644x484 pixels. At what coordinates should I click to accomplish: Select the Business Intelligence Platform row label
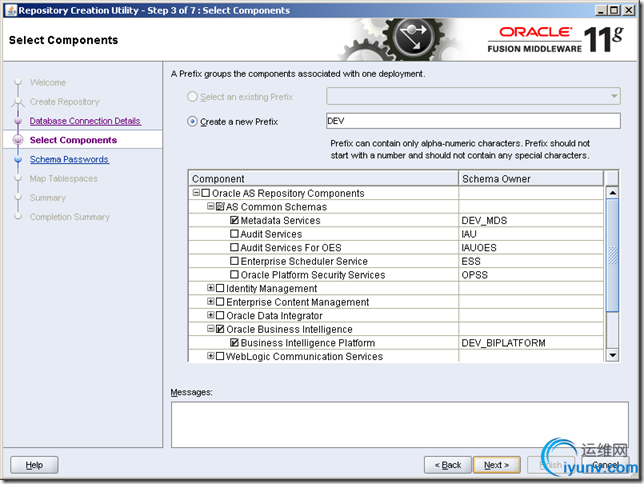(308, 343)
